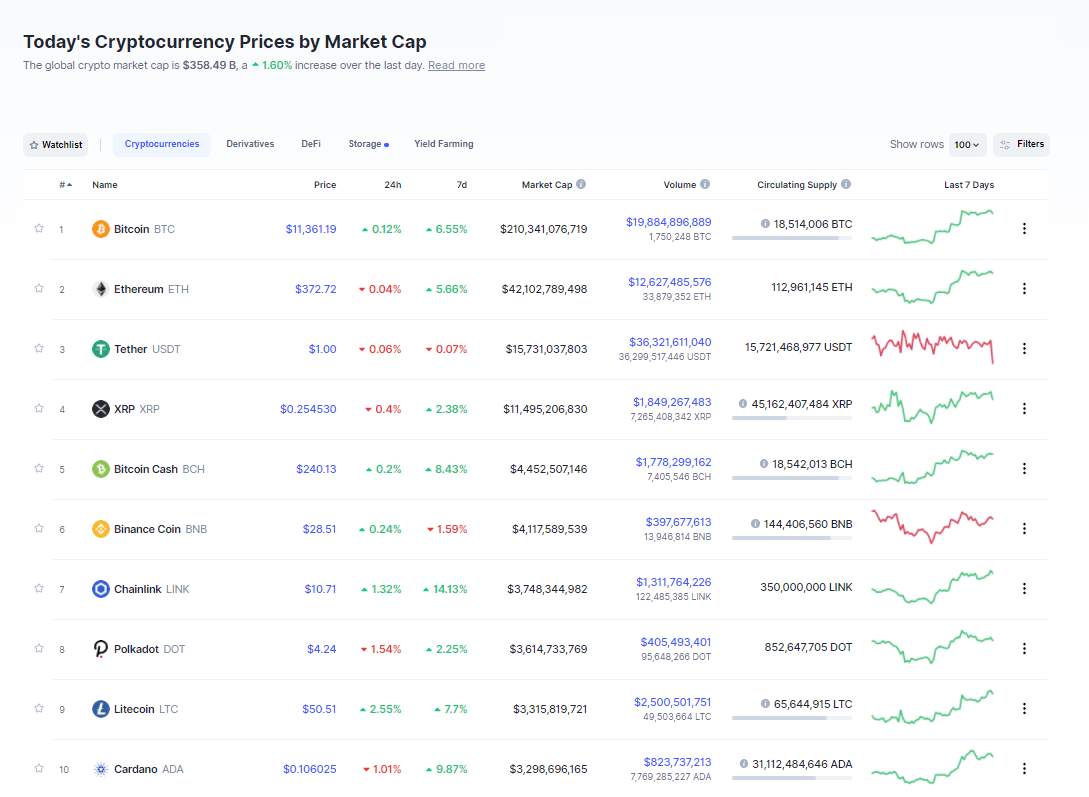Image resolution: width=1089 pixels, height=797 pixels.
Task: Open the three-dot menu for Ethereum
Action: tap(1024, 288)
